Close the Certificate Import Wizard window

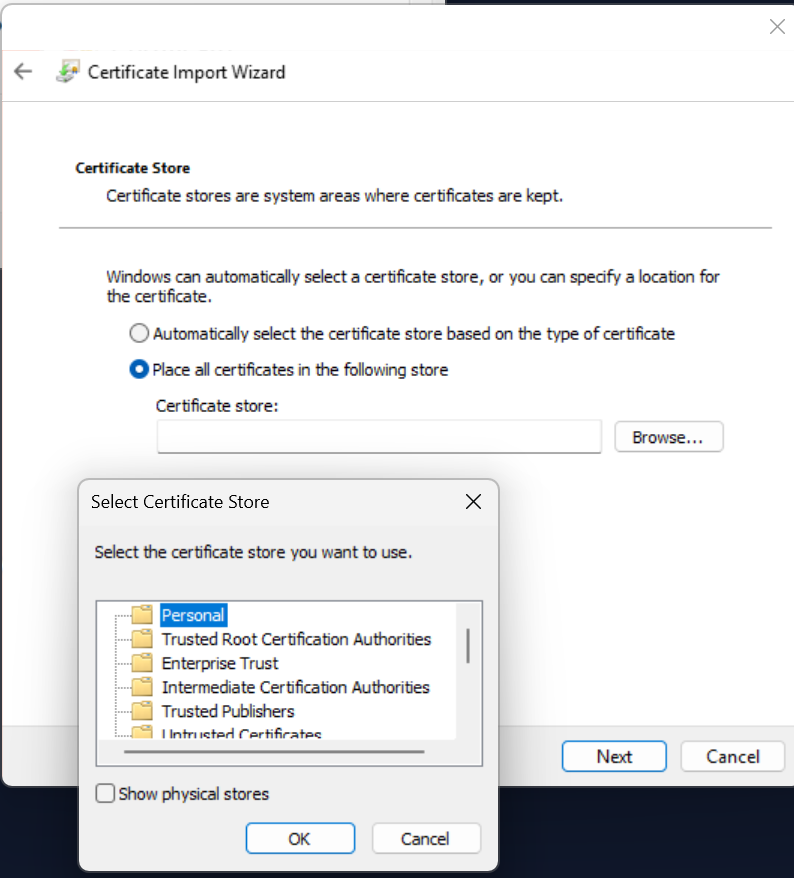[777, 26]
